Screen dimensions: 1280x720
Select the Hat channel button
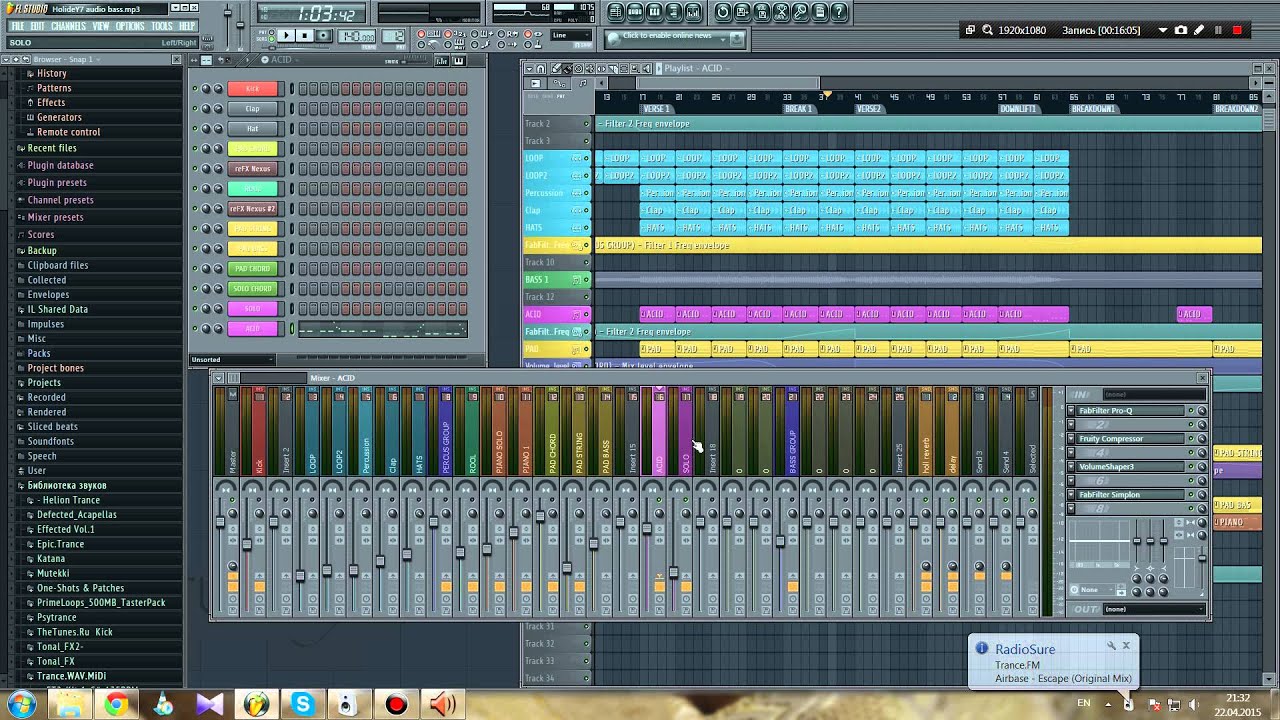(252, 129)
